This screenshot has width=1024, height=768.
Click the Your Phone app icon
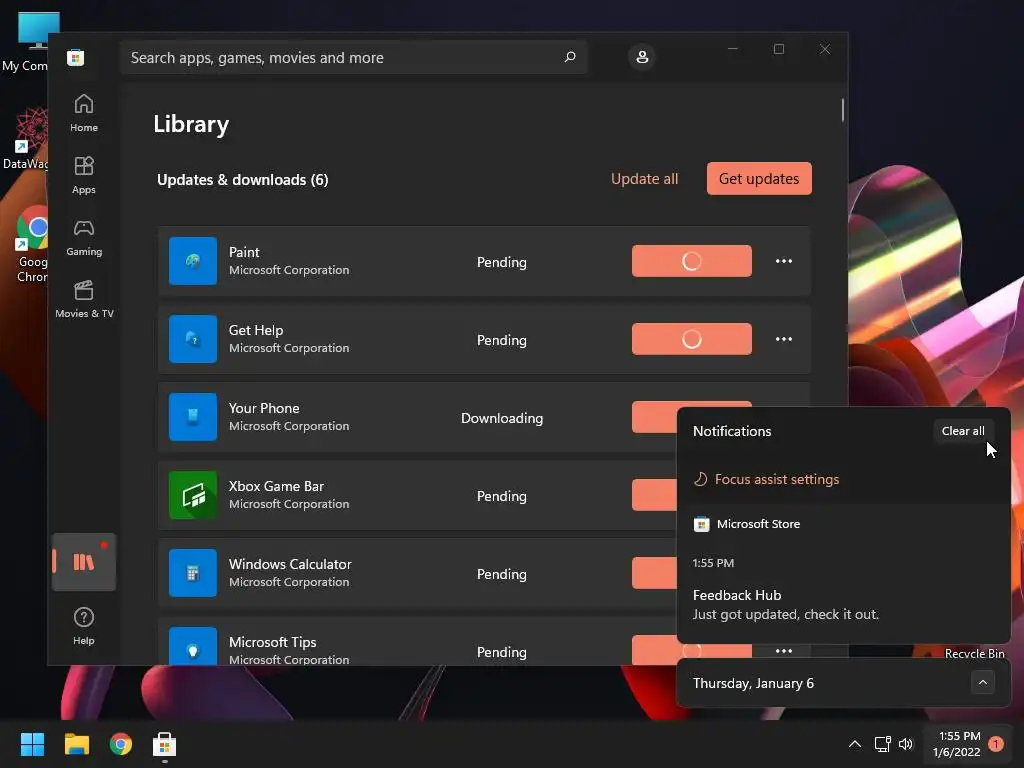tap(193, 417)
